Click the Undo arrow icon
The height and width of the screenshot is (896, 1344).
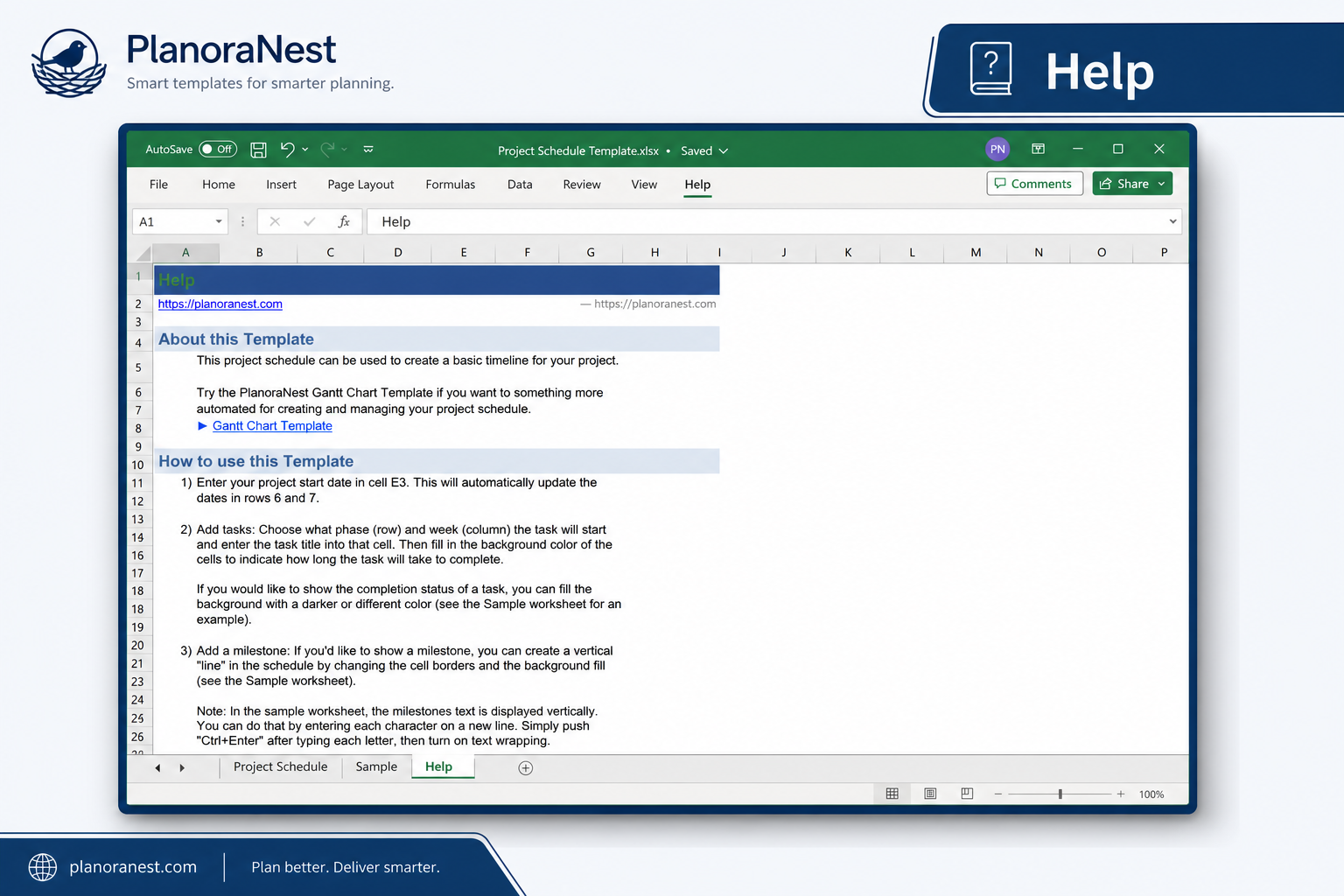pos(287,149)
